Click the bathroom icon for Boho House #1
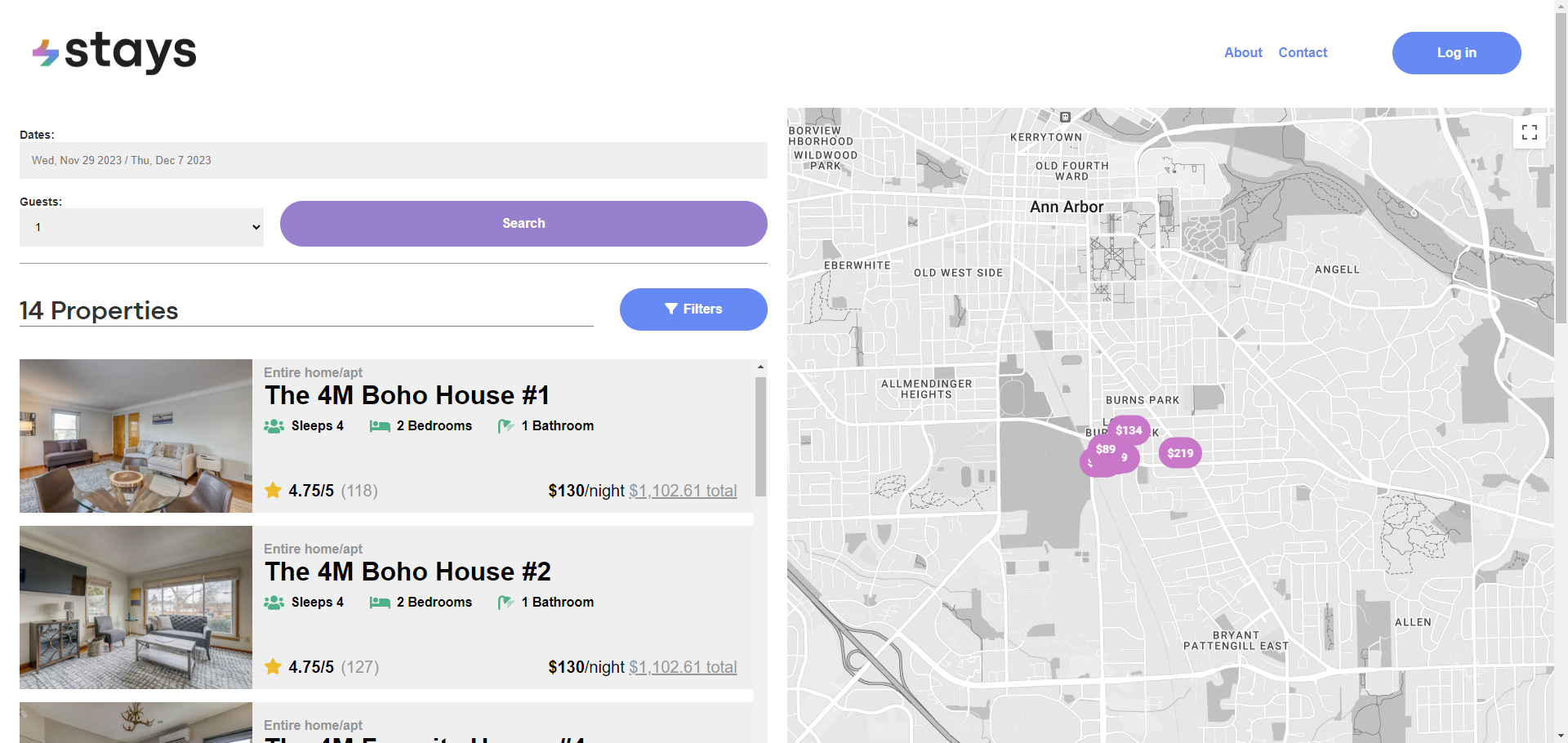This screenshot has width=1568, height=743. coord(506,426)
